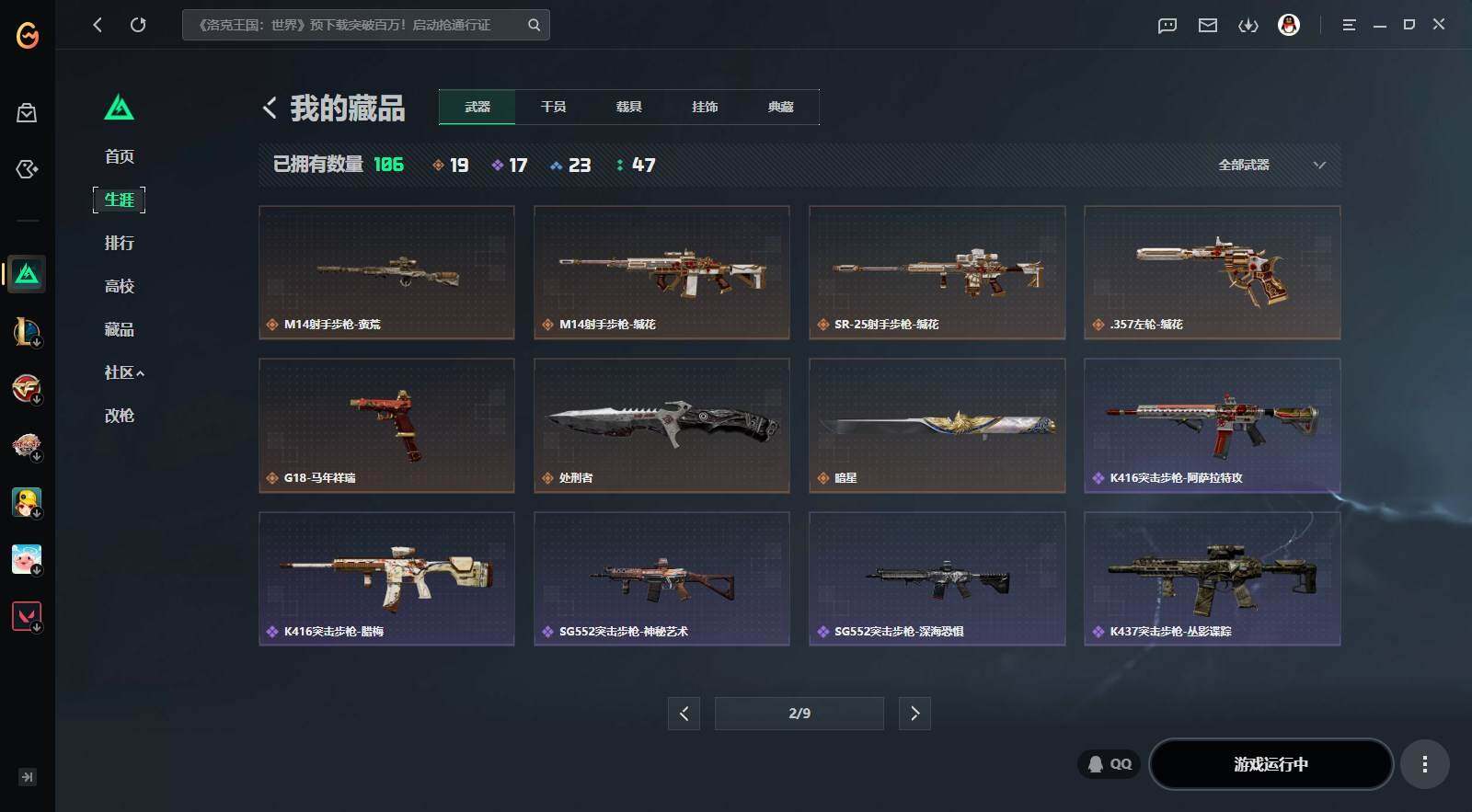
Task: Open the three-dot more options button
Action: coord(1424,764)
